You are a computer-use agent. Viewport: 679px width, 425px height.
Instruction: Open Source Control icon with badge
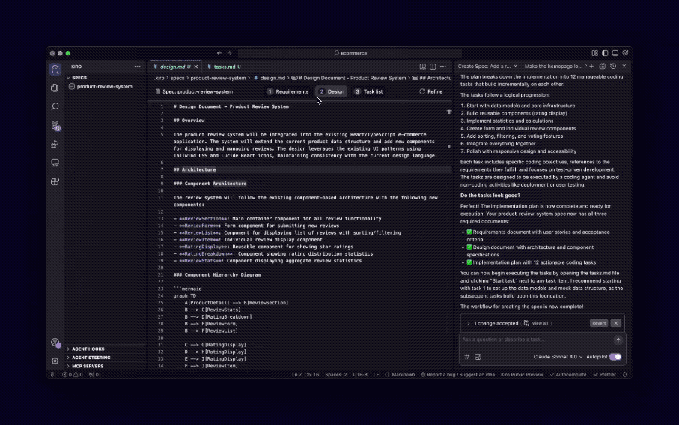click(x=55, y=126)
